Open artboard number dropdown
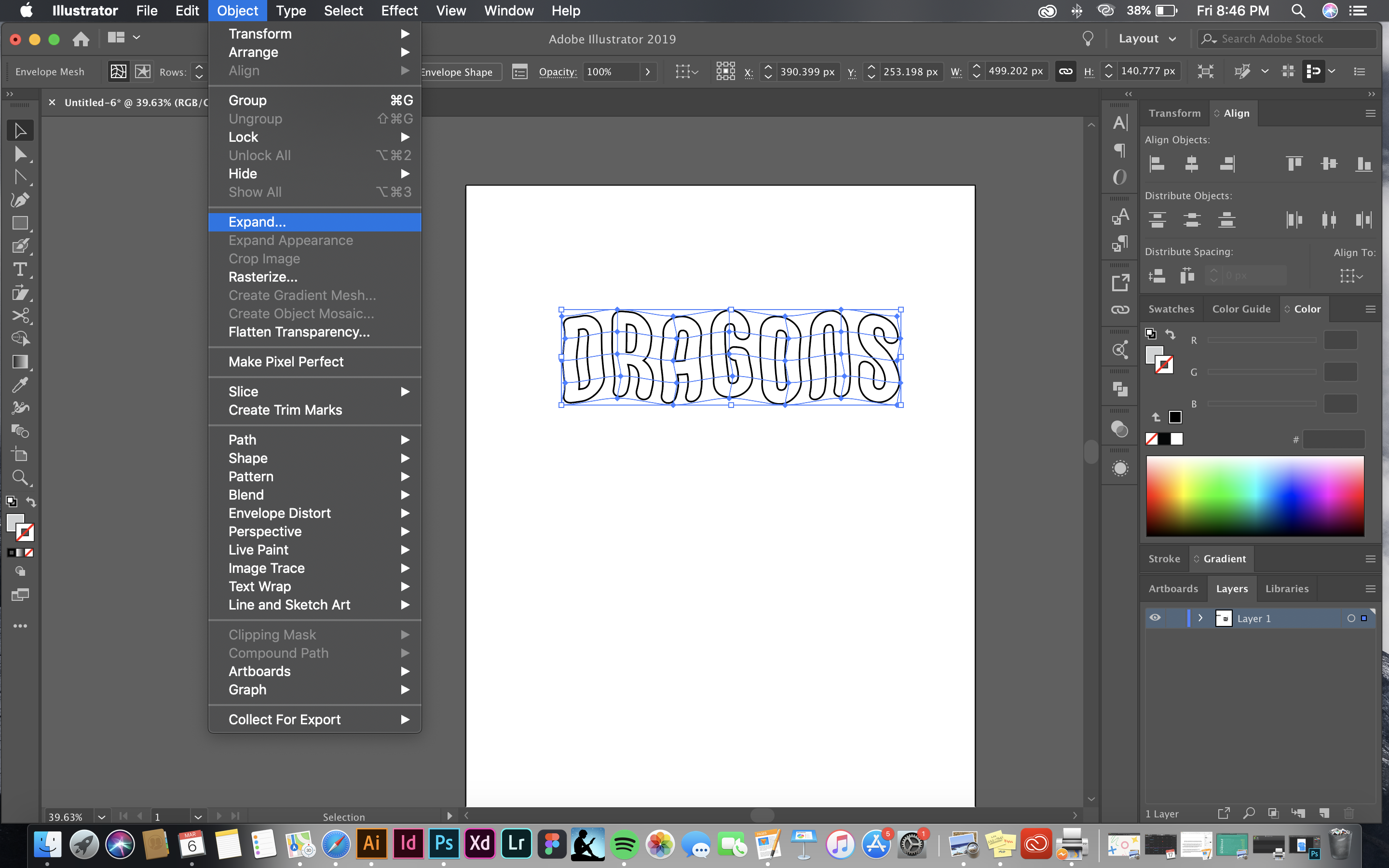 [x=198, y=816]
